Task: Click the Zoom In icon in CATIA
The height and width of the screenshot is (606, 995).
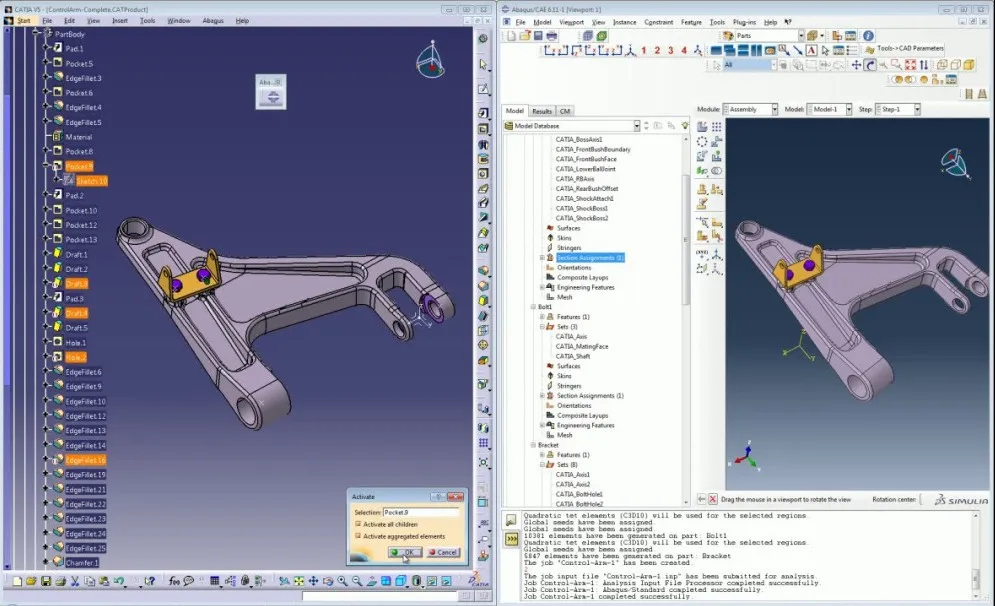Action: 342,581
